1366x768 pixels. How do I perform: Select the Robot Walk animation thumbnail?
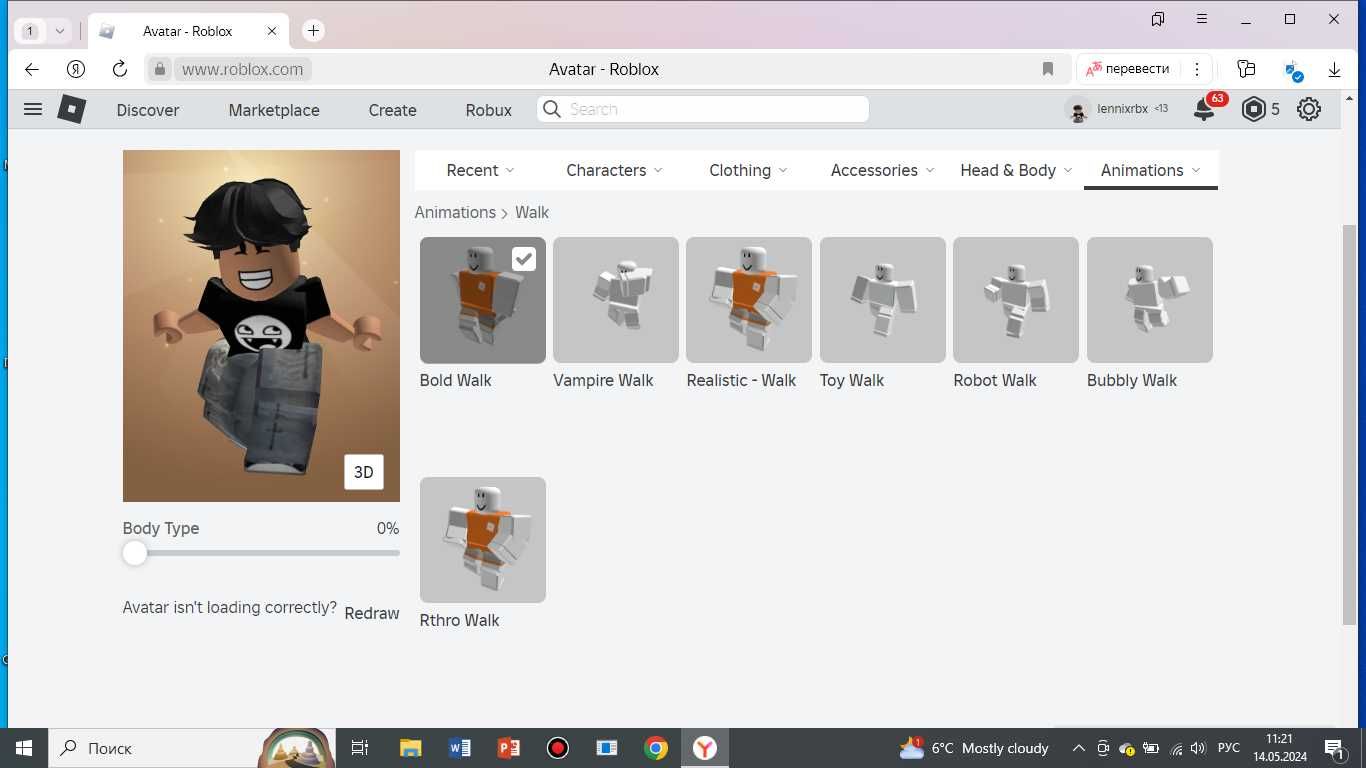pyautogui.click(x=1016, y=300)
